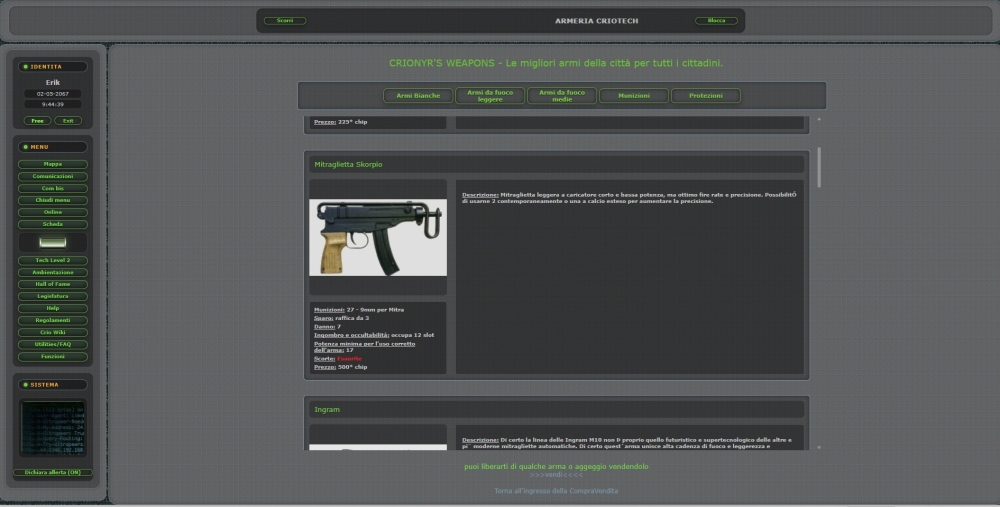Click the Mitraglietta Skorpio weapon image

tap(378, 237)
